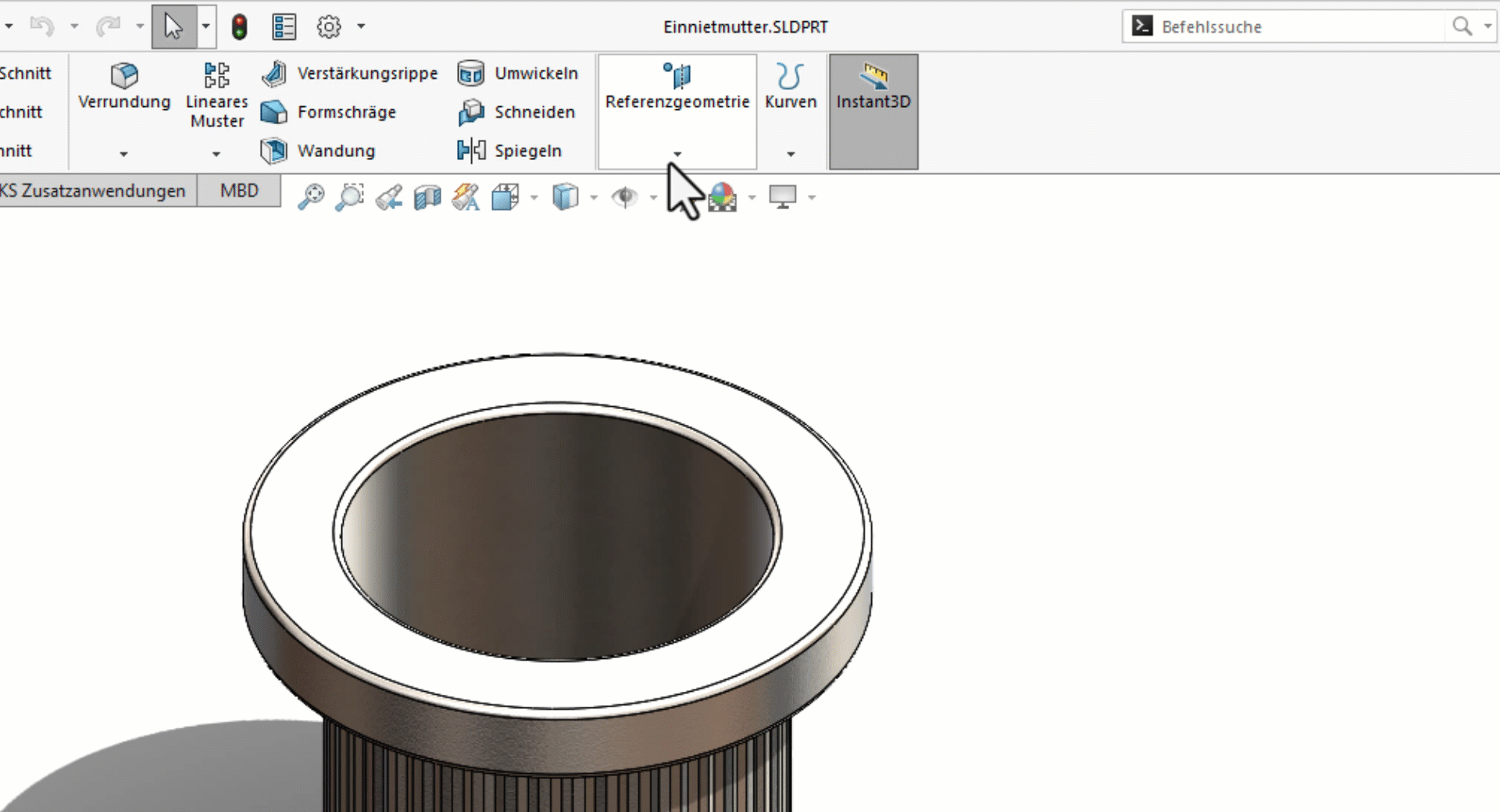Click the Zoom to fit icon

[x=311, y=197]
